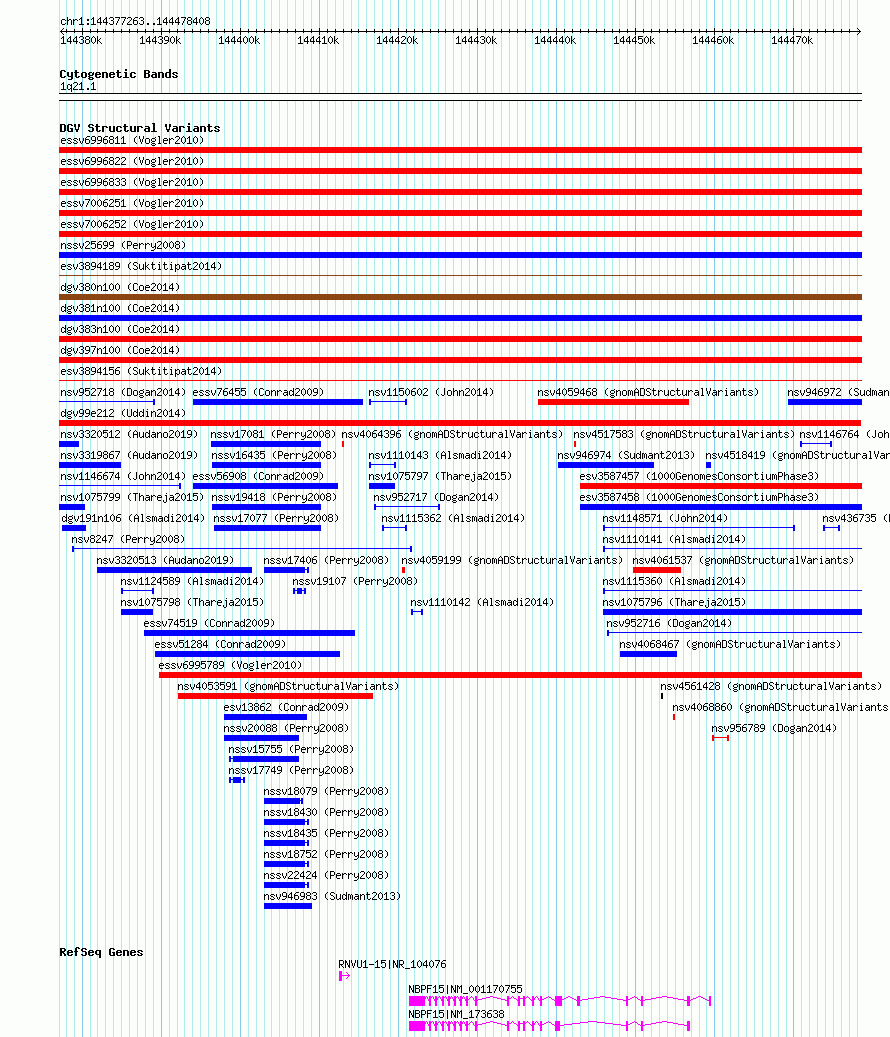Viewport: 890px width, 1037px height.
Task: Select the essv6996822 (Vogler2010) variant label
Action: [132, 161]
